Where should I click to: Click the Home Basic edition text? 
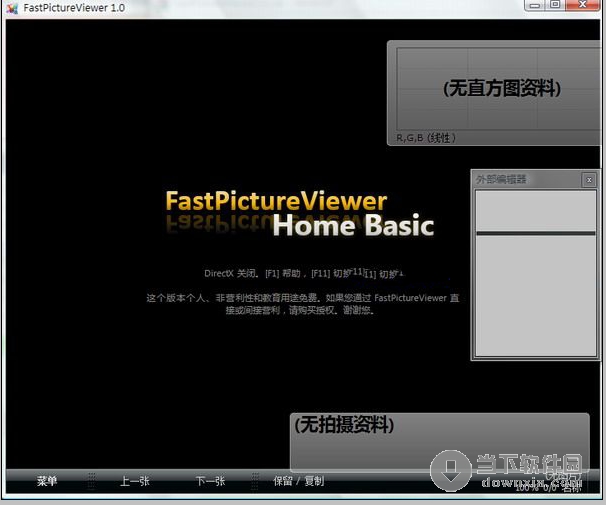click(x=353, y=225)
